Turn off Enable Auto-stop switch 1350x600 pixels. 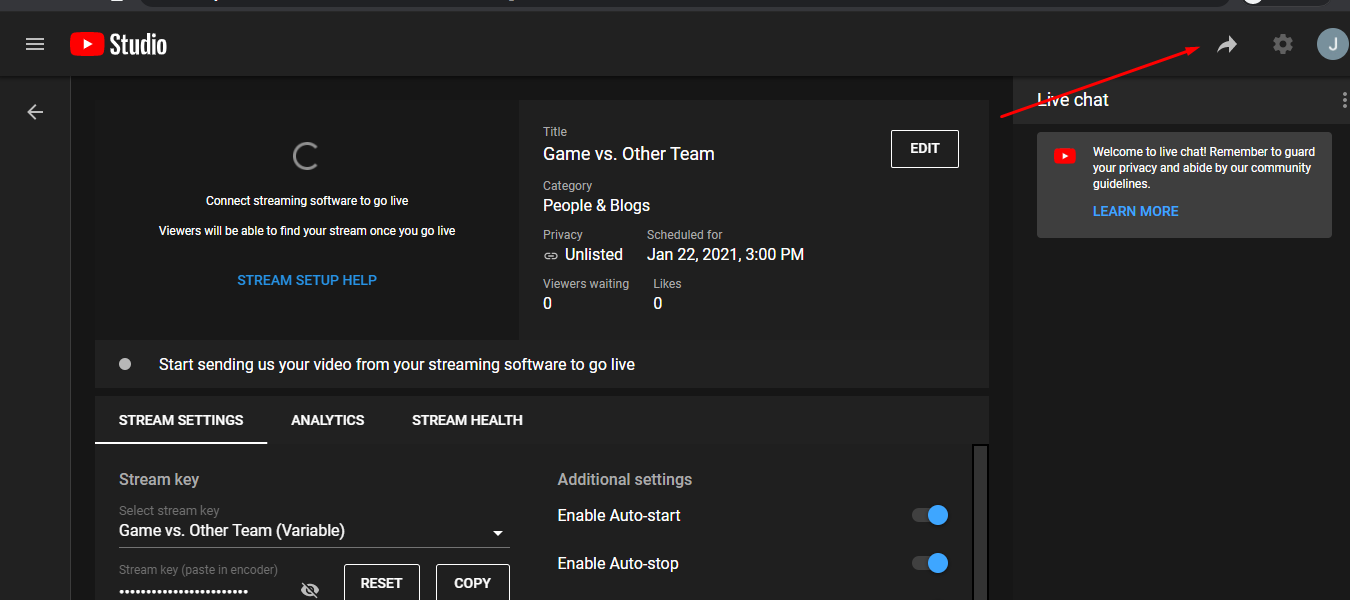coord(929,564)
